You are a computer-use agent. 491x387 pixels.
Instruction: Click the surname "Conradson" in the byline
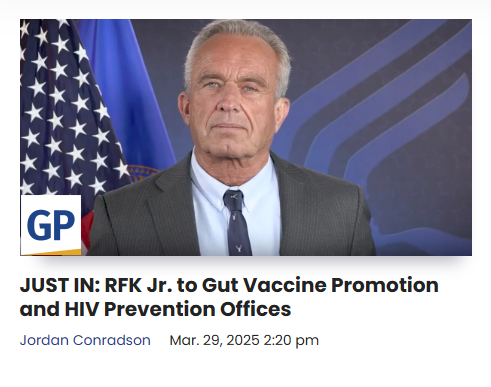point(112,340)
